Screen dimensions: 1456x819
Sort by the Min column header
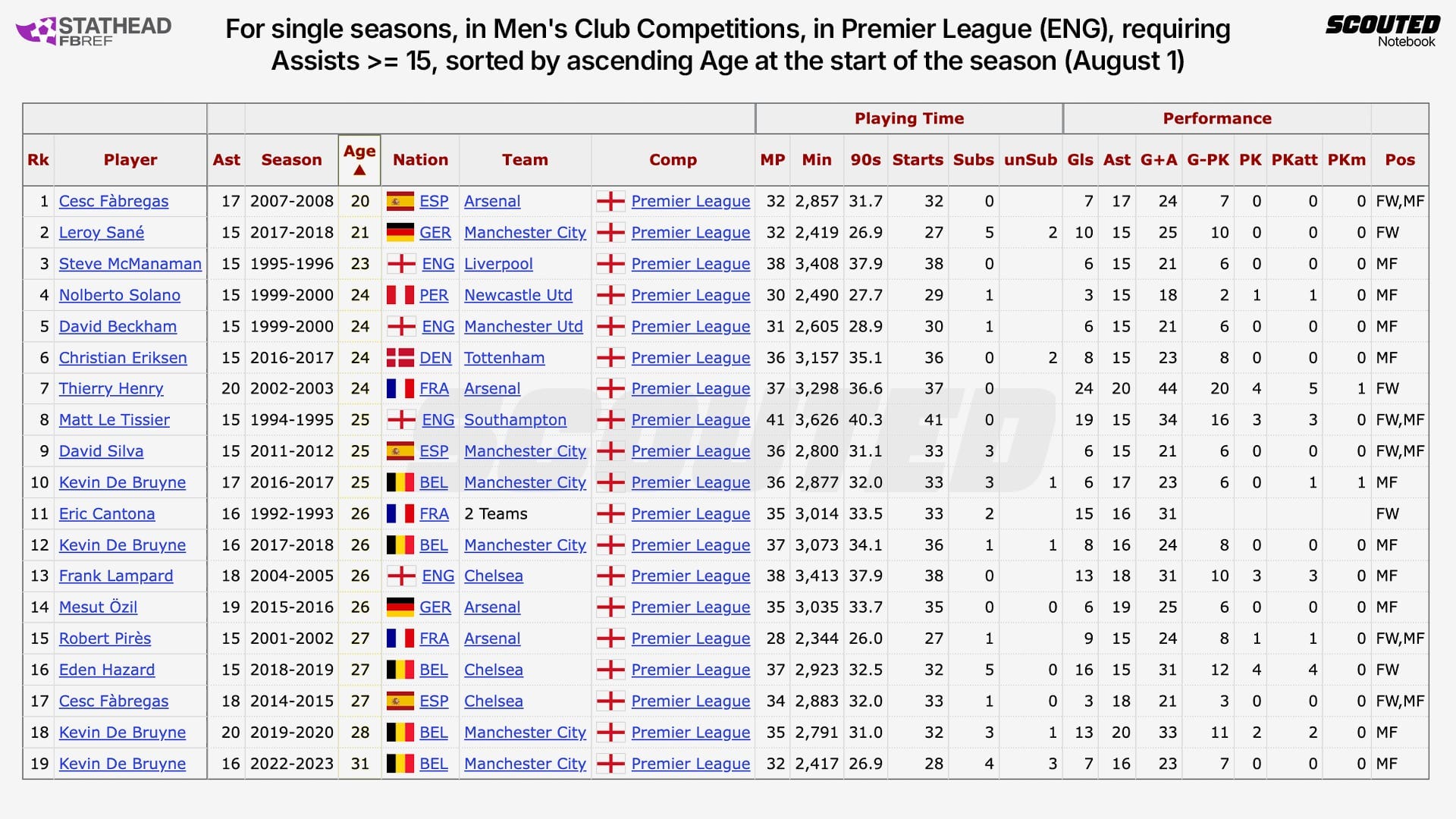(x=816, y=160)
